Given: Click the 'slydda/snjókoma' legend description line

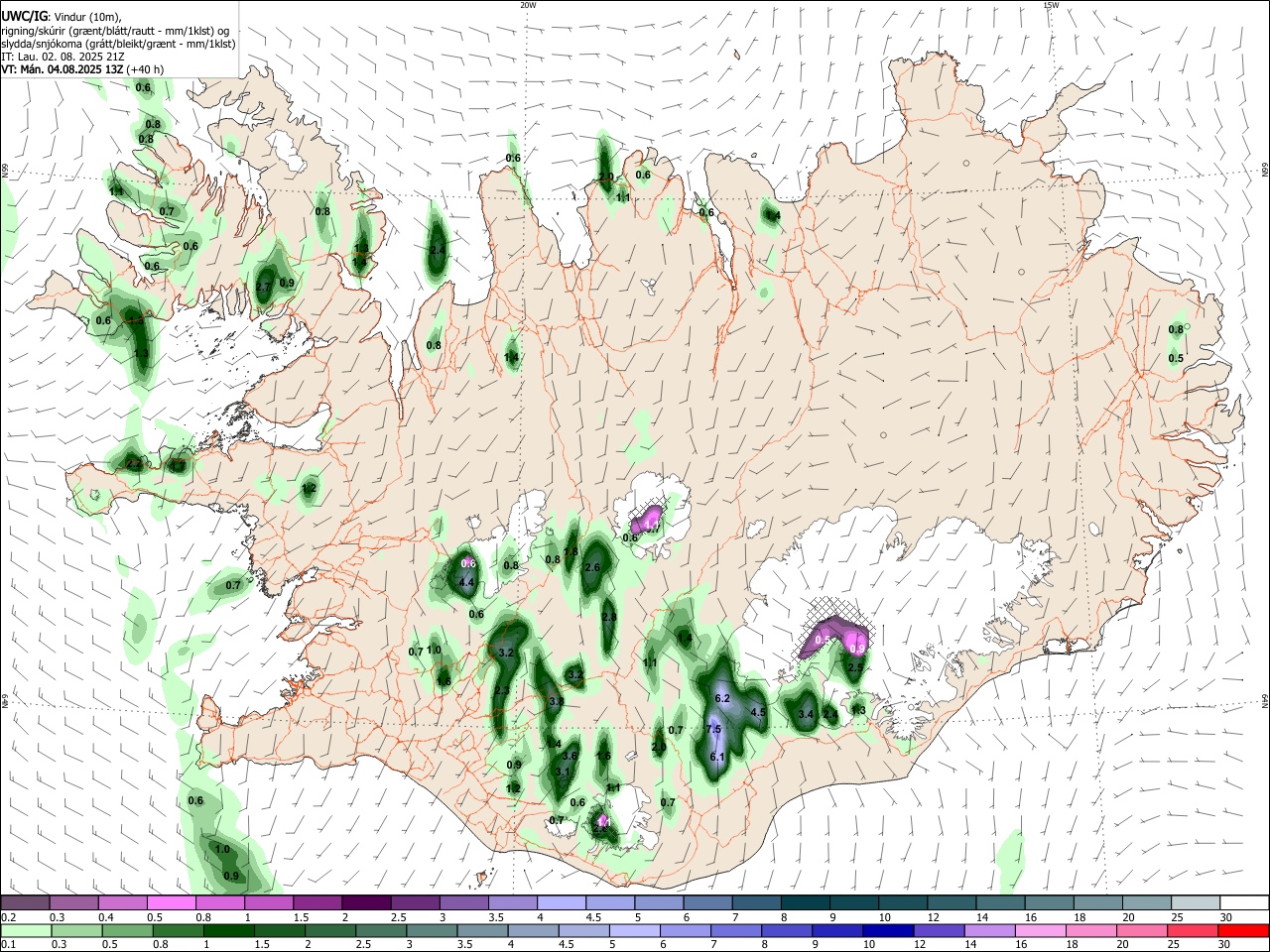Looking at the screenshot, I should [x=118, y=44].
